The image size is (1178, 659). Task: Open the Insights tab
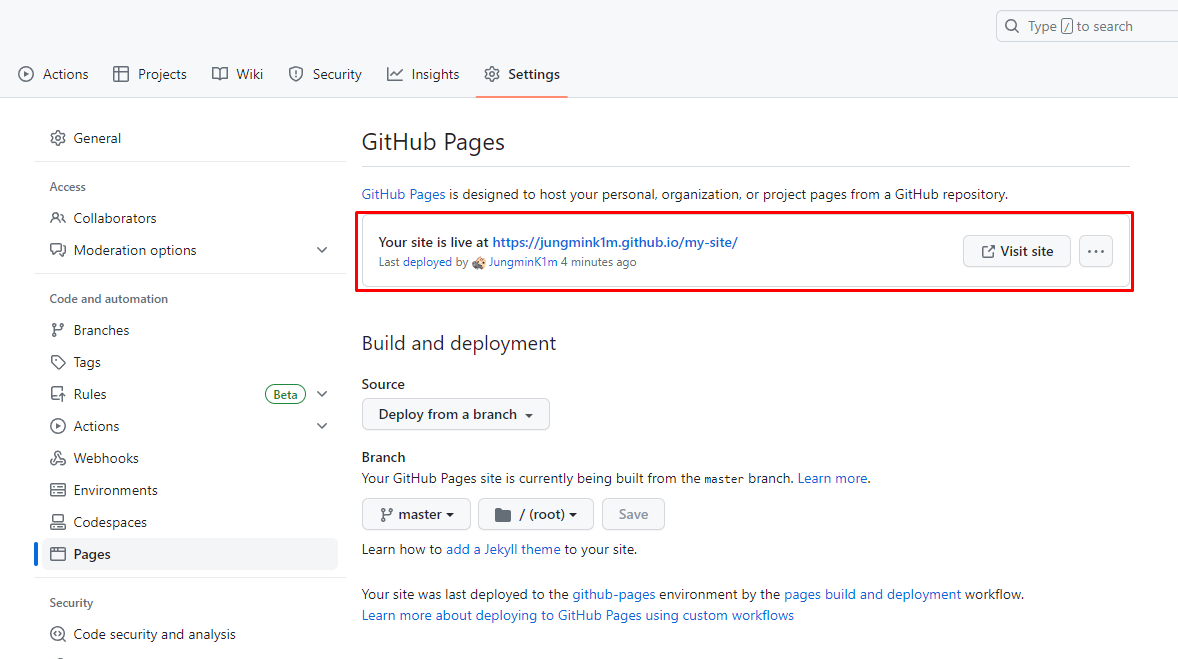[x=423, y=74]
